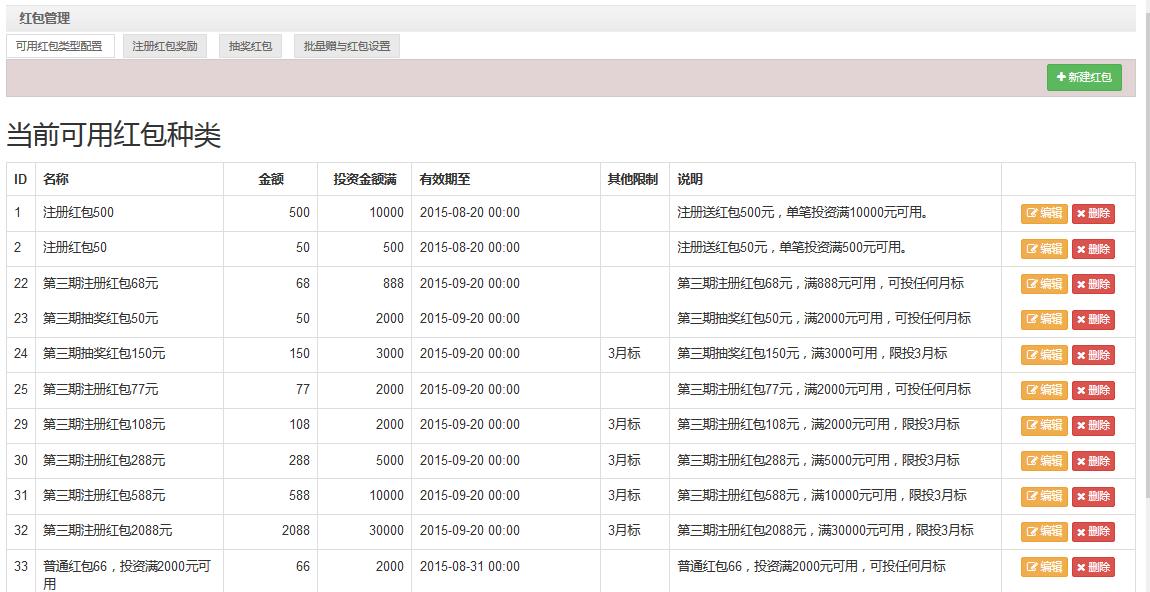
Task: Click the 投资金额满 column header
Action: point(365,180)
